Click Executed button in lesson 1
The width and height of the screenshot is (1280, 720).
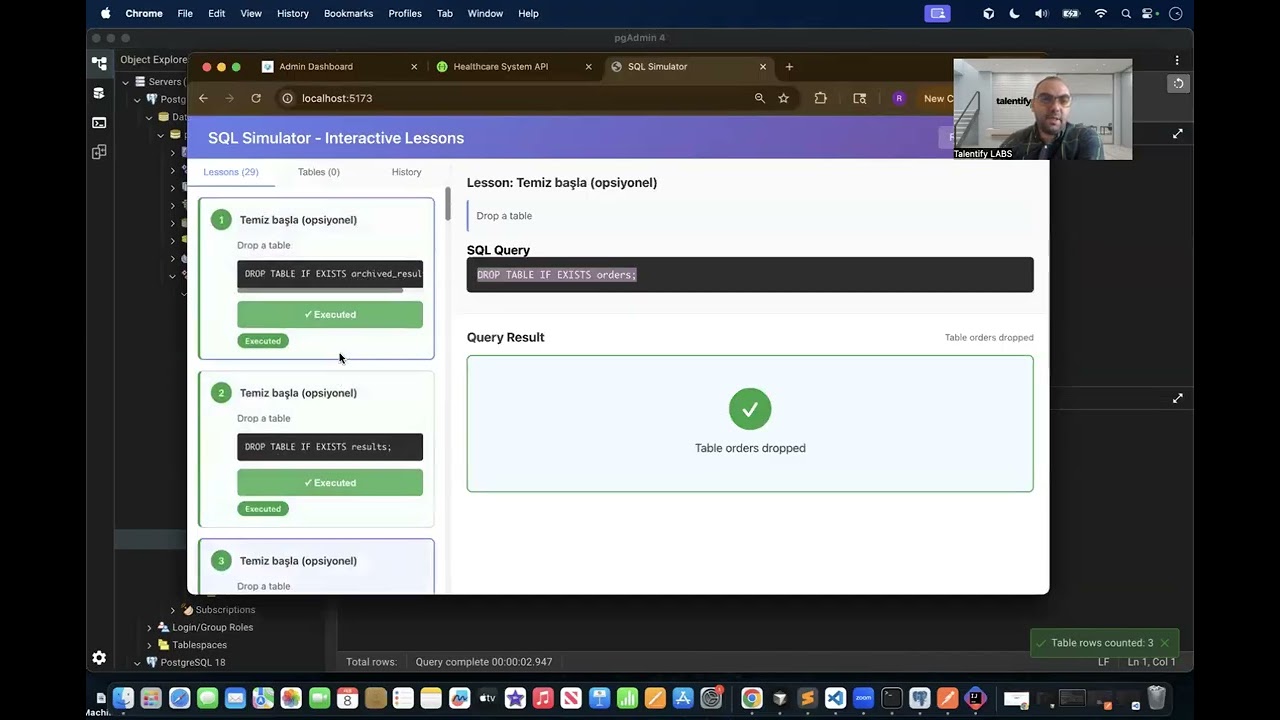330,314
